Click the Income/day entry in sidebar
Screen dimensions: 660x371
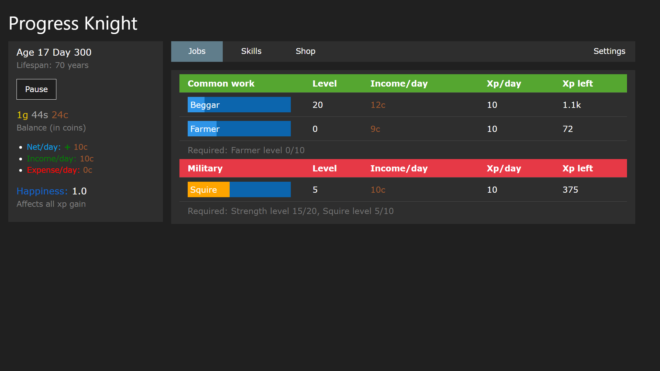pyautogui.click(x=60, y=159)
